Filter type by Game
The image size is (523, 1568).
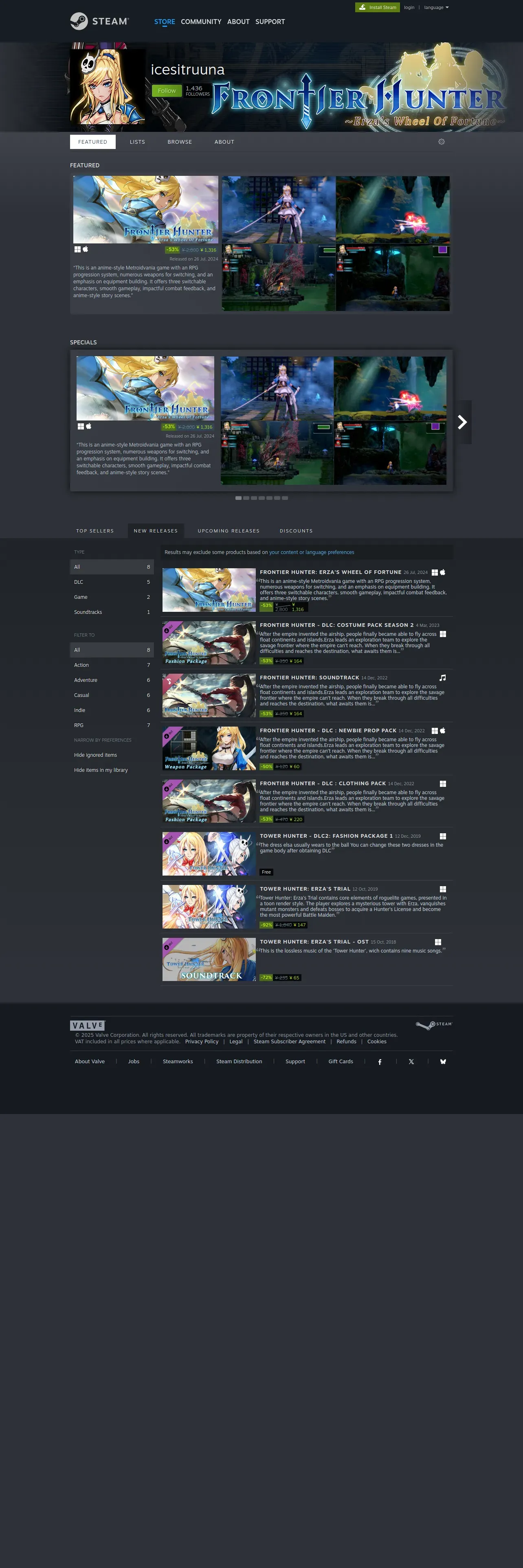(x=112, y=597)
